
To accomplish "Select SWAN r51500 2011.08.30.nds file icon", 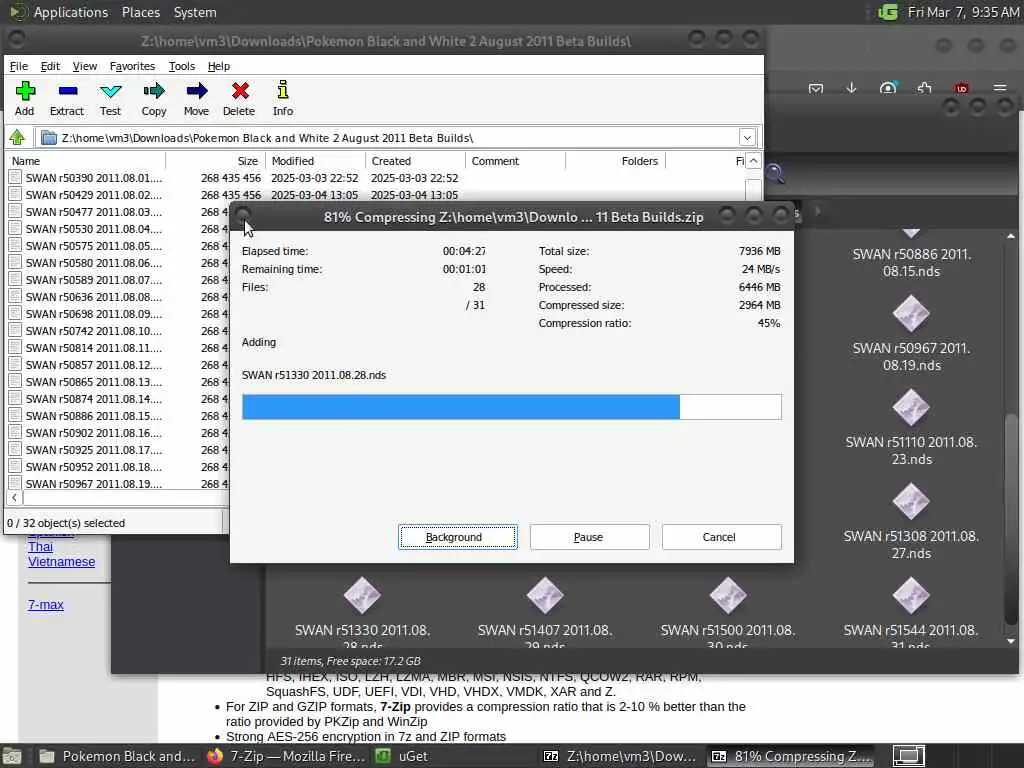I will point(728,596).
